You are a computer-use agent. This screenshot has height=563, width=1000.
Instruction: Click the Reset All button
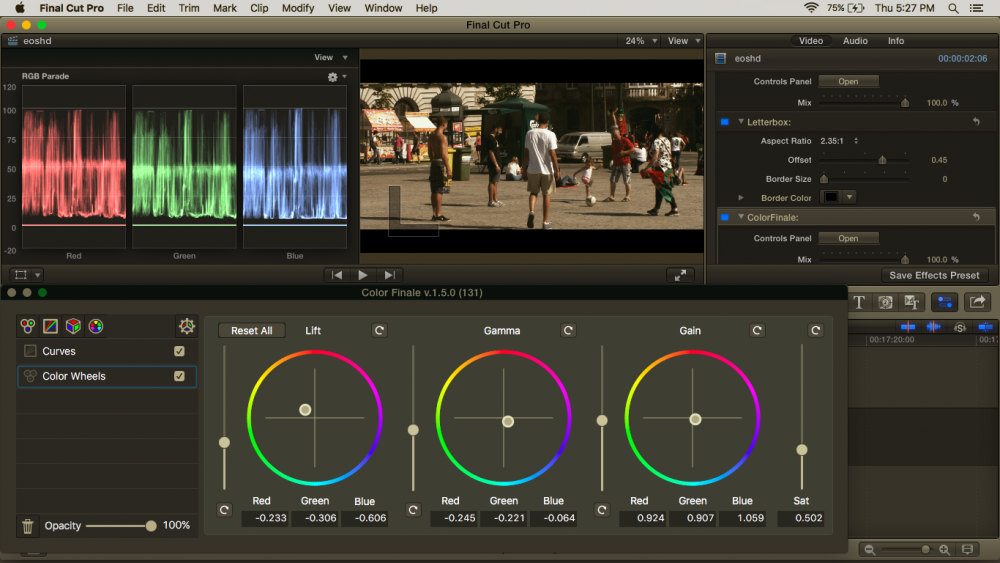[251, 331]
